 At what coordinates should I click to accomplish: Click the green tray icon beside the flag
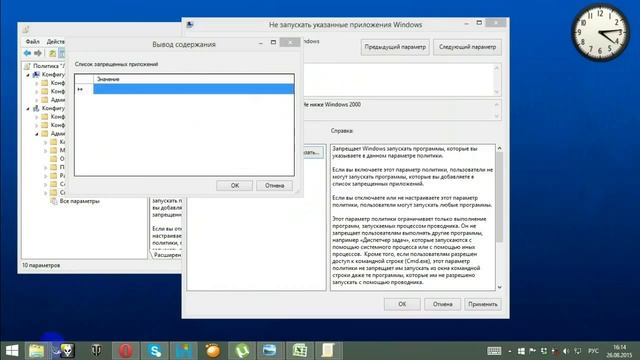(544, 351)
